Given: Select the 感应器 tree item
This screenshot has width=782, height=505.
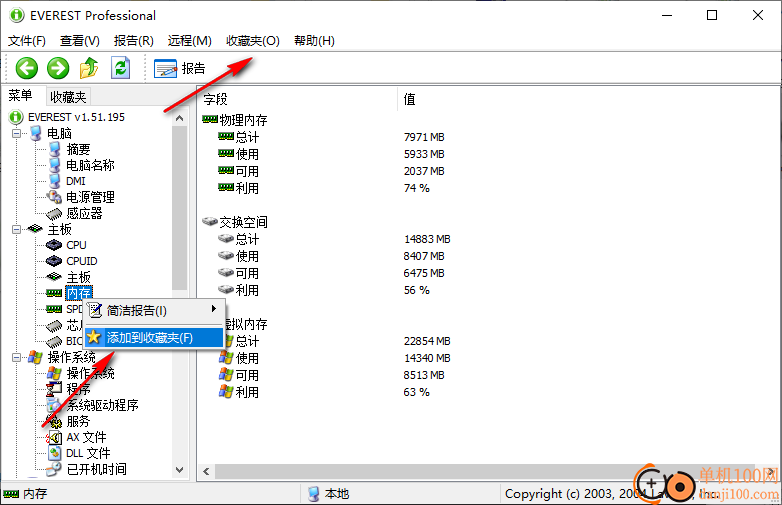Looking at the screenshot, I should tap(84, 213).
